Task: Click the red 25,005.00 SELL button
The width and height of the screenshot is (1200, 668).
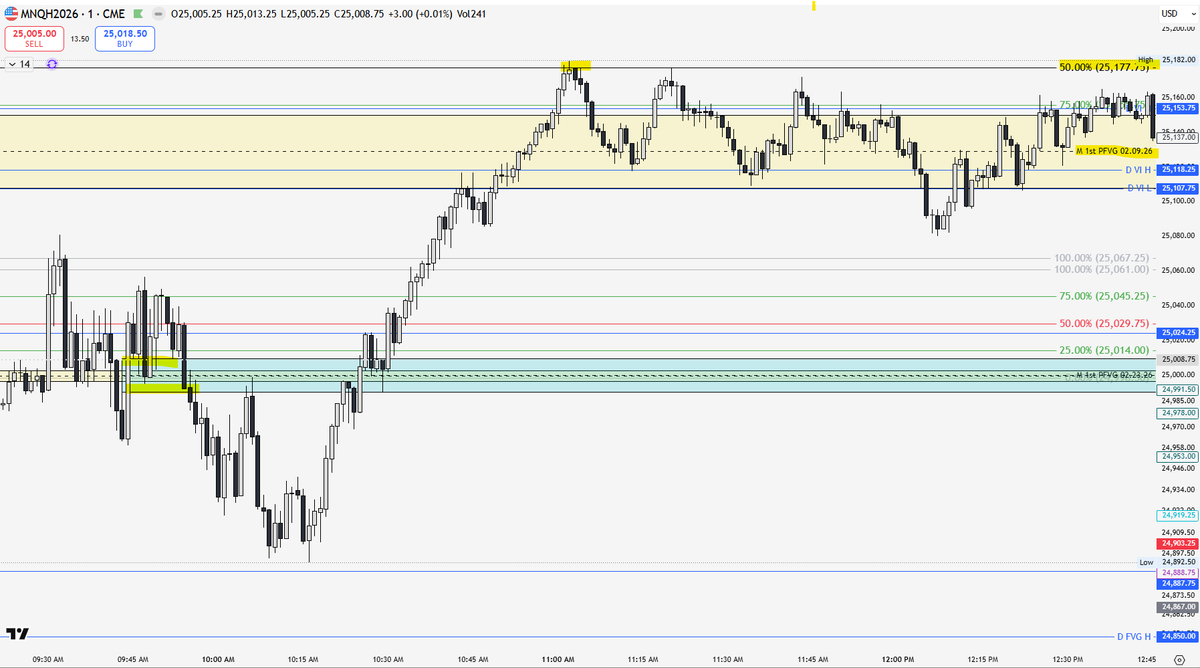Action: [x=34, y=39]
